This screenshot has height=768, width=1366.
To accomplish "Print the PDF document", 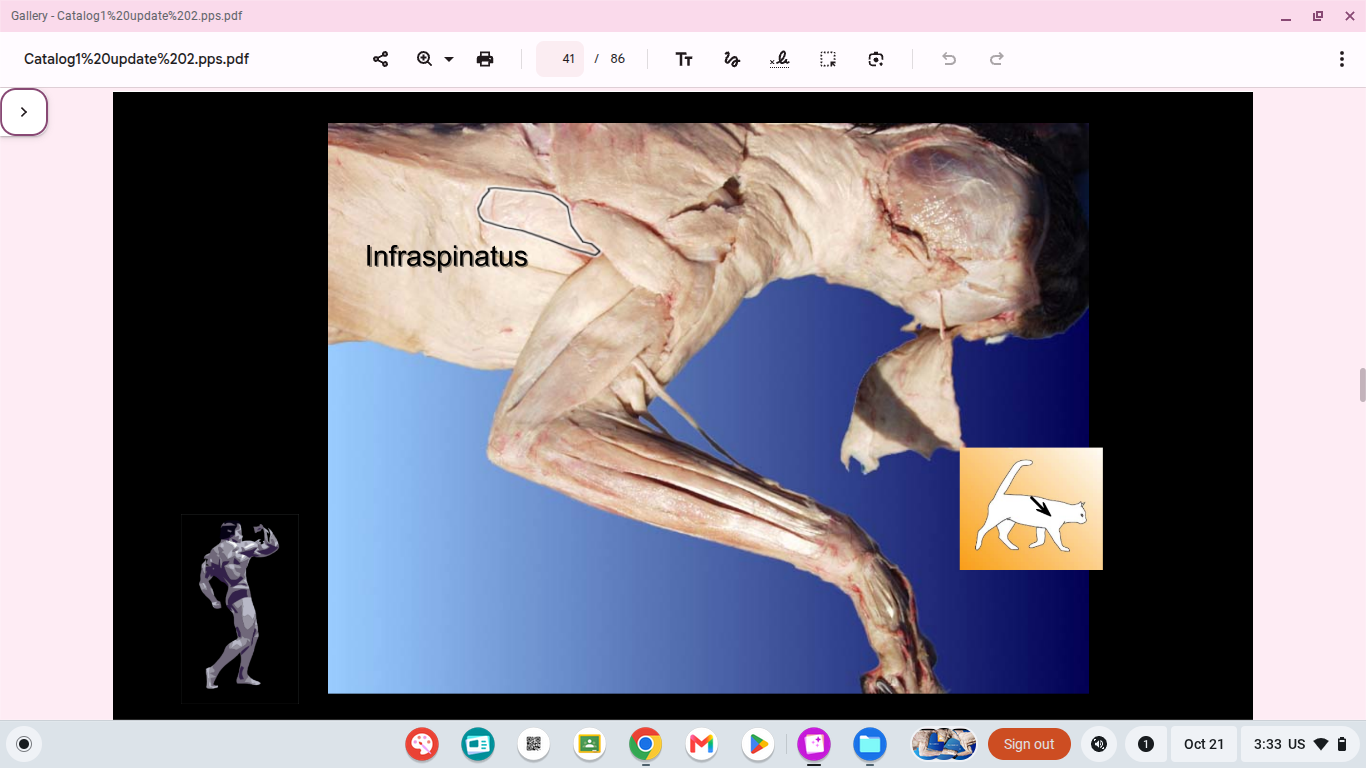I will [485, 59].
